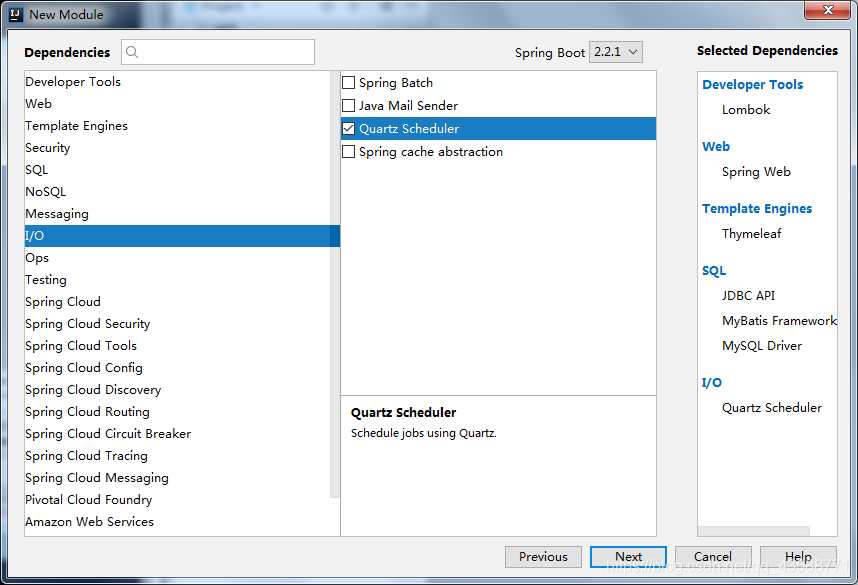The height and width of the screenshot is (585, 858).
Task: Select the SQL category in list
Action: point(177,170)
